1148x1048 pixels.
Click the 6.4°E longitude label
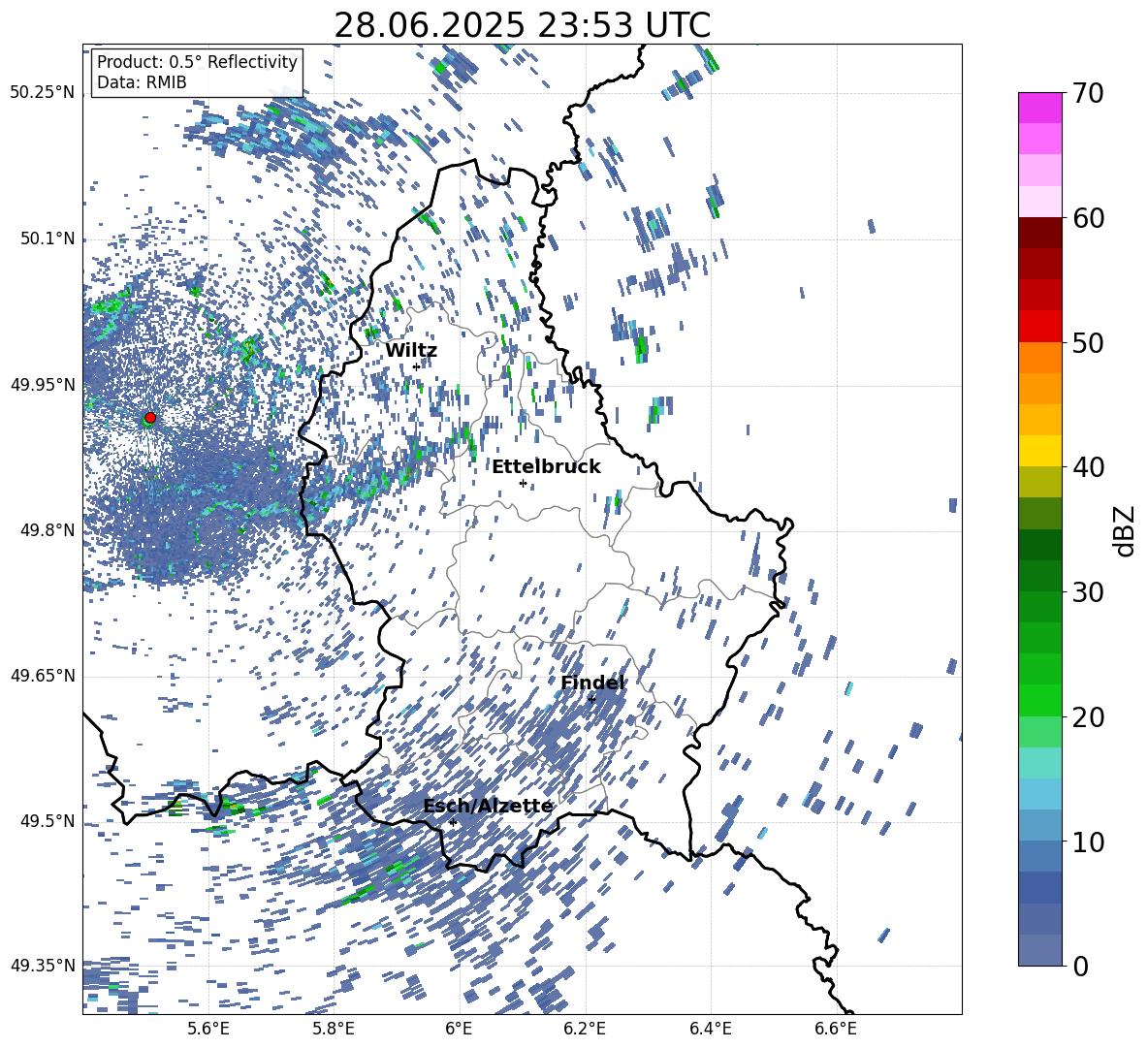click(710, 1029)
